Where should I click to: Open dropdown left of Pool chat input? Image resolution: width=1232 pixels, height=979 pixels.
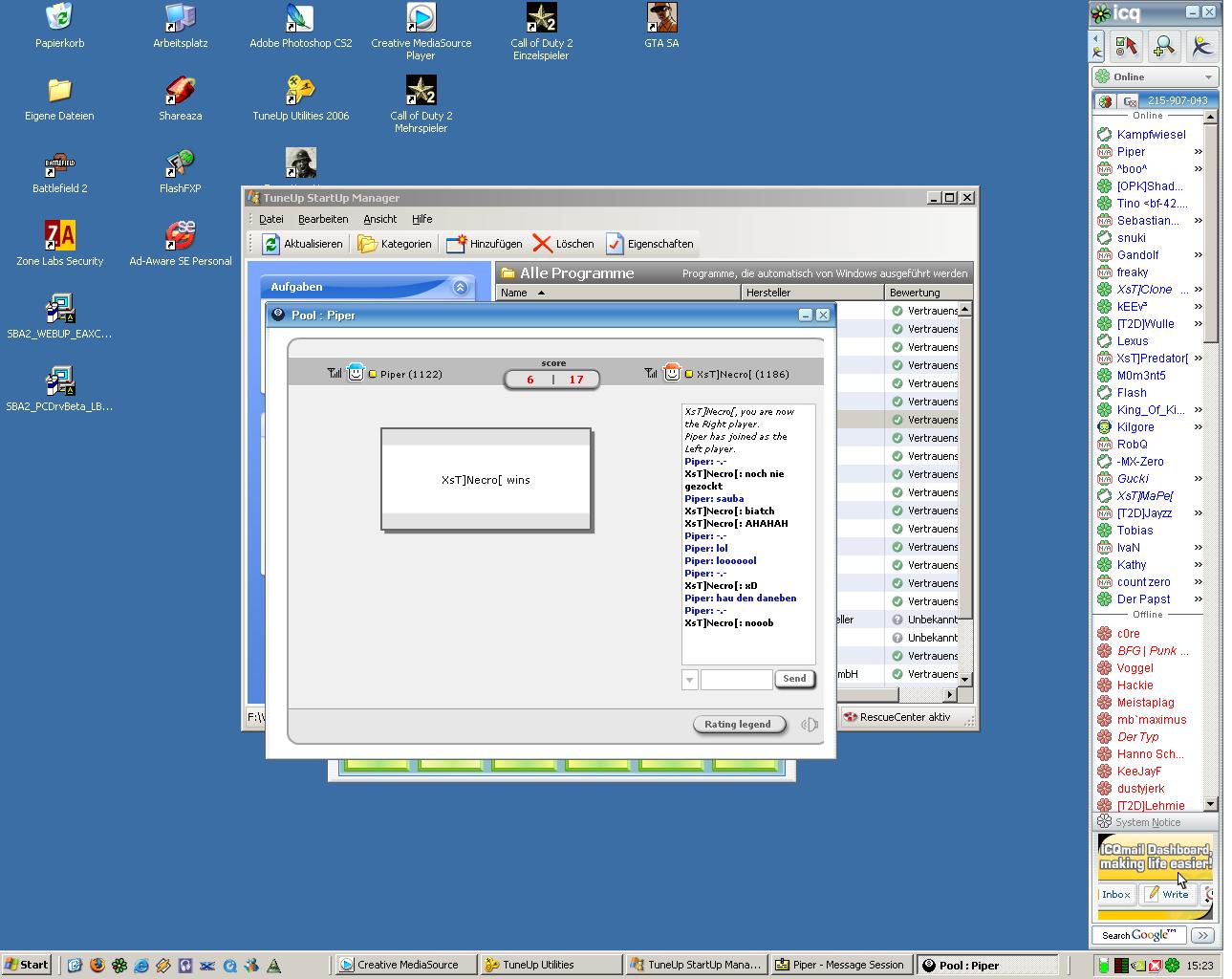(x=689, y=680)
